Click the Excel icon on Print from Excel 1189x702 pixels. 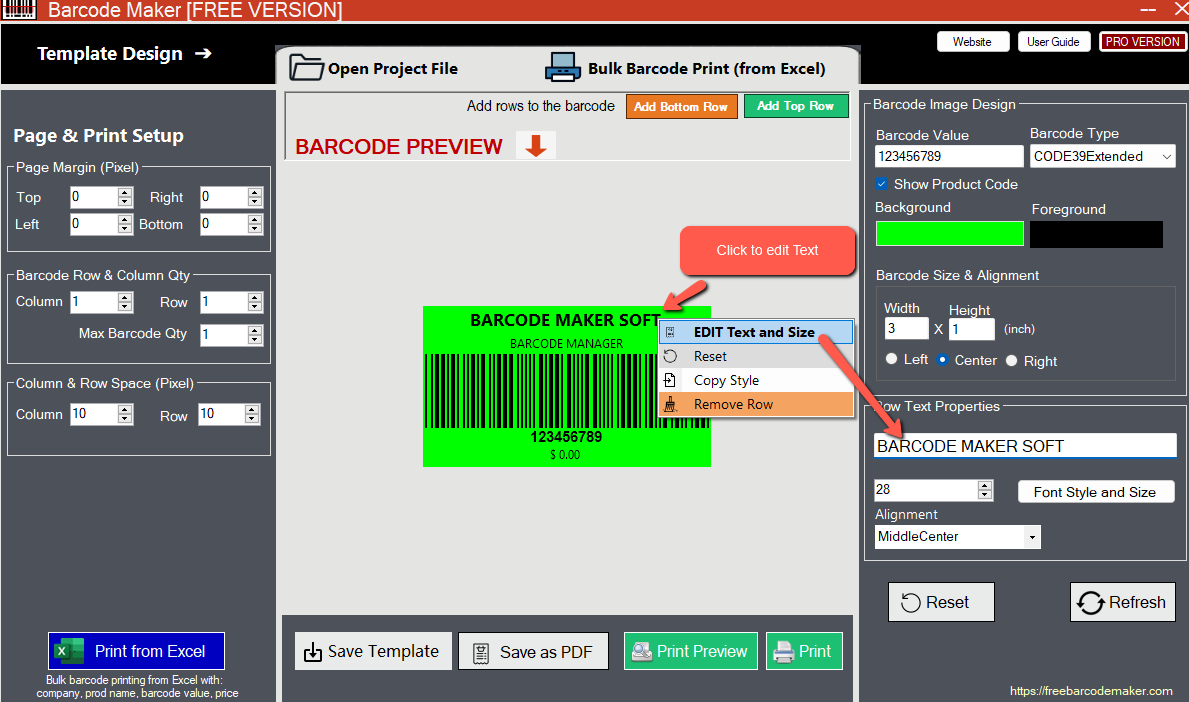68,651
